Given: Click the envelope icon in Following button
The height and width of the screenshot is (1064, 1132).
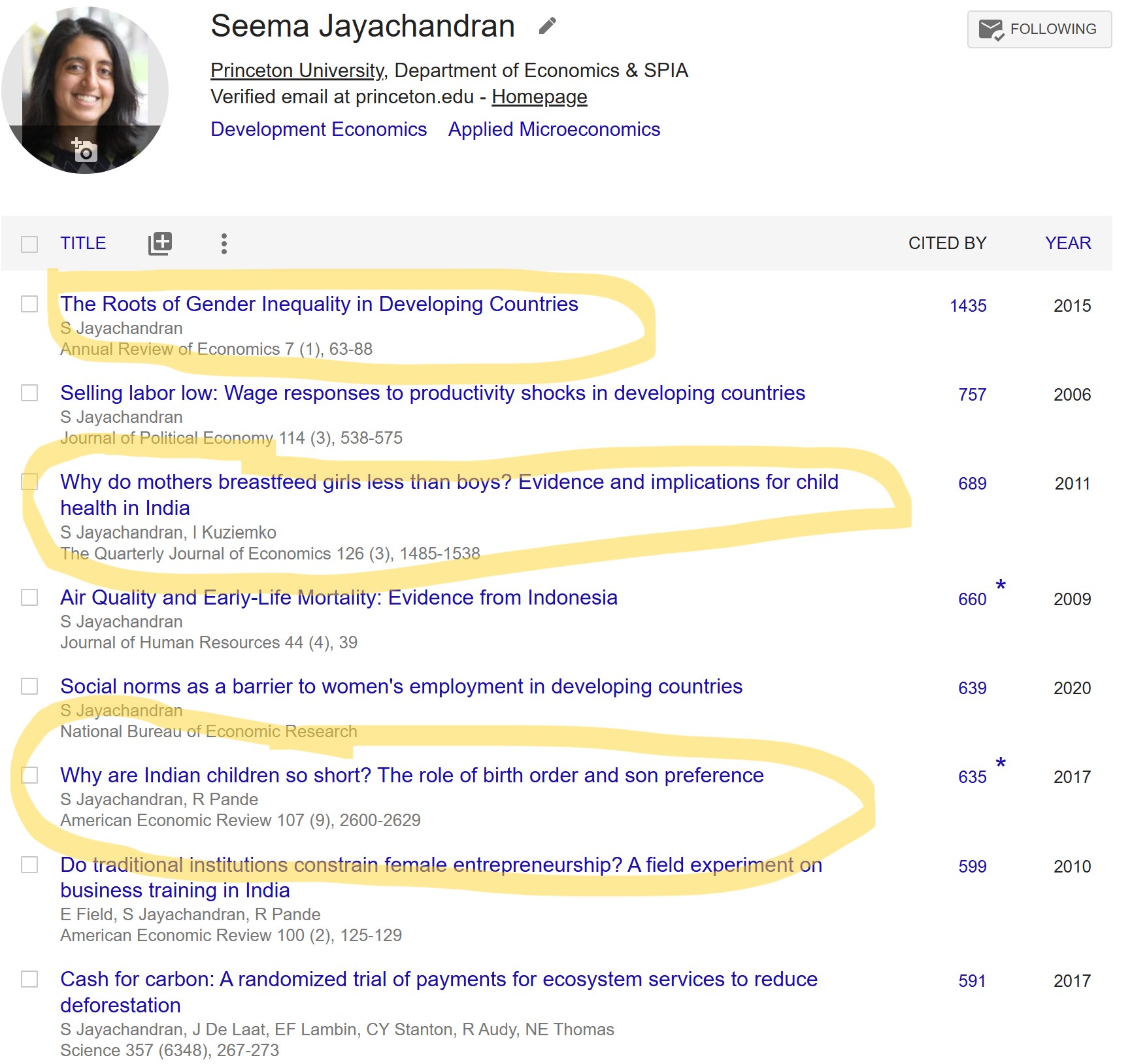Looking at the screenshot, I should 990,29.
